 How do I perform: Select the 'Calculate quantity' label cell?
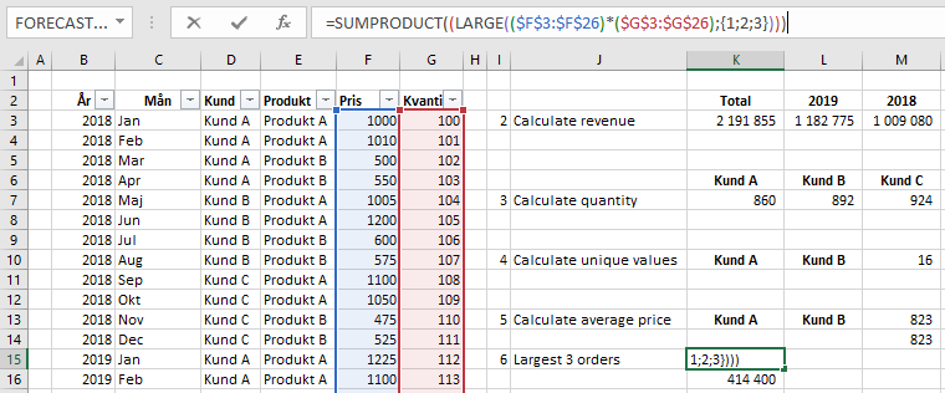click(x=598, y=200)
